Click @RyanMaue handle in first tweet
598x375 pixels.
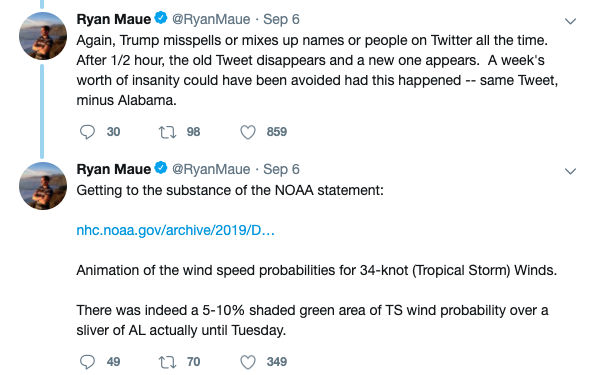(211, 19)
